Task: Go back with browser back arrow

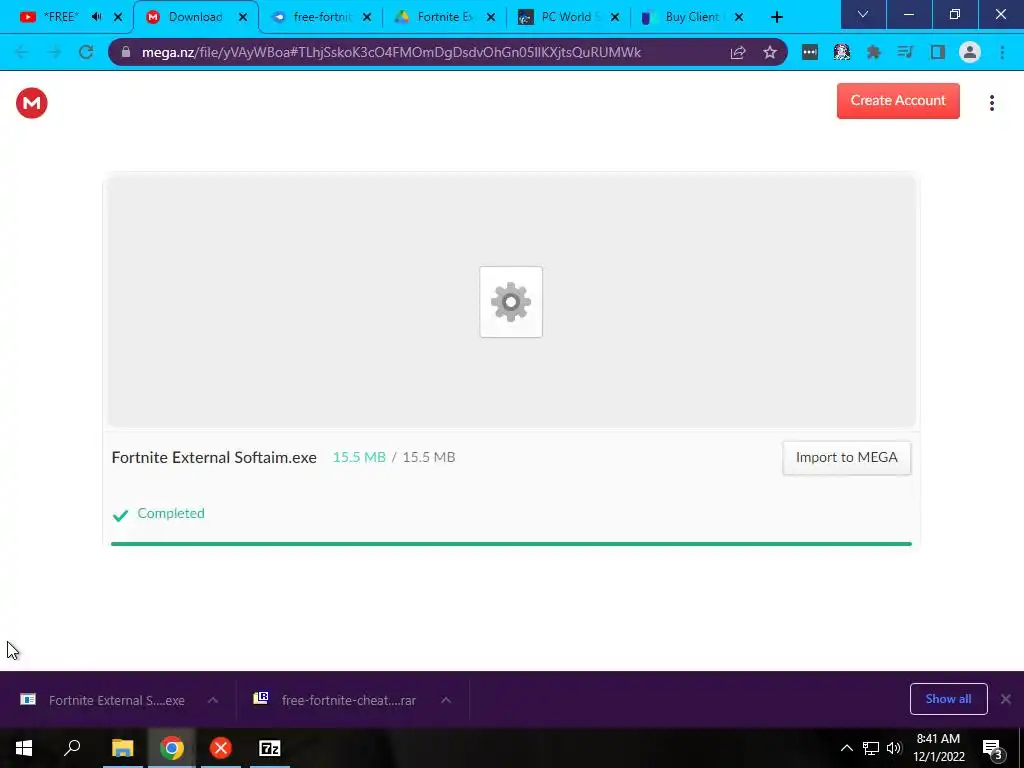Action: click(22, 52)
